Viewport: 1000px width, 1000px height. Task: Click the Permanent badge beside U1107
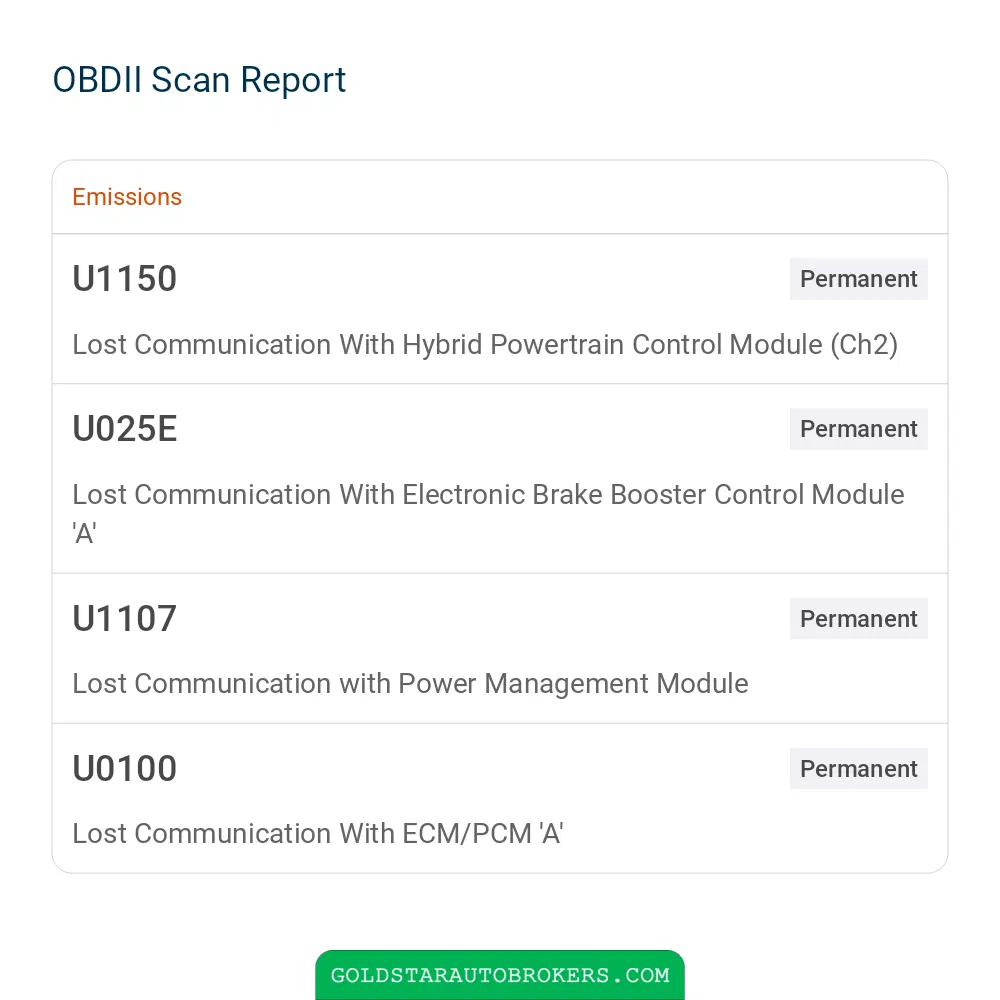[x=858, y=619]
